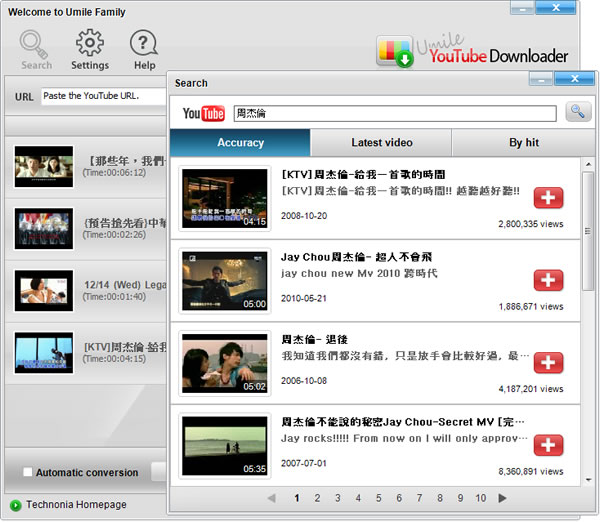Go to next results page arrow
Viewport: 600px width, 522px height.
(x=502, y=498)
